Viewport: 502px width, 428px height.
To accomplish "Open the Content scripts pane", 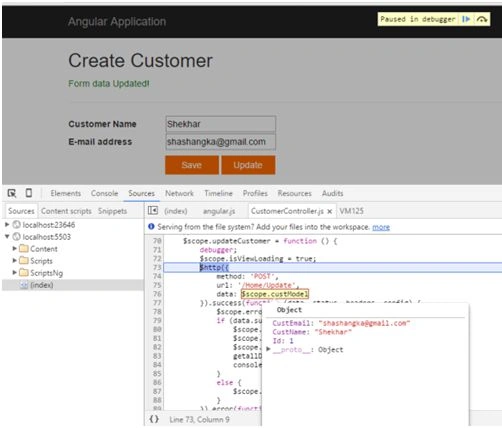I will [x=66, y=211].
